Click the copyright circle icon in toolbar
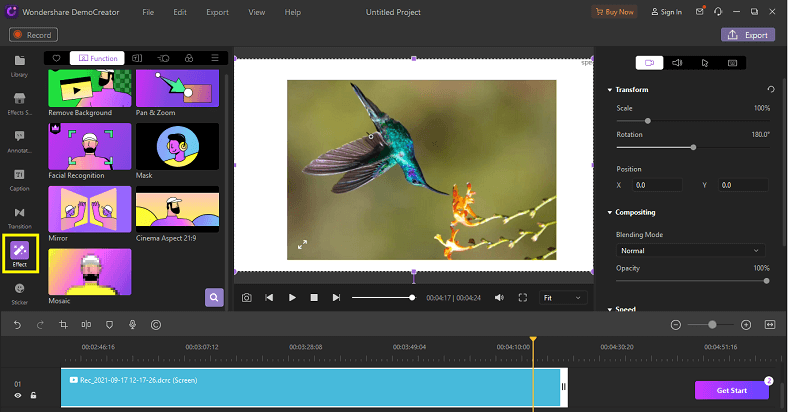This screenshot has height=412, width=800. [x=156, y=325]
